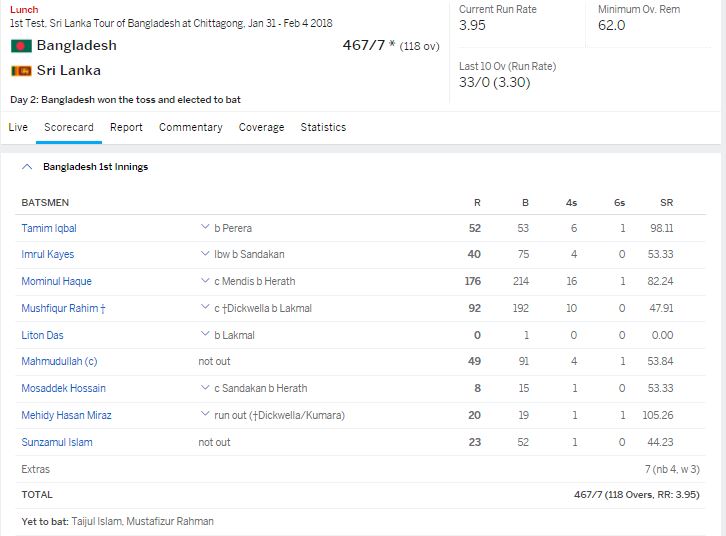726x536 pixels.
Task: Expand Tamim Iqbal dismissal details chevron
Action: click(204, 229)
